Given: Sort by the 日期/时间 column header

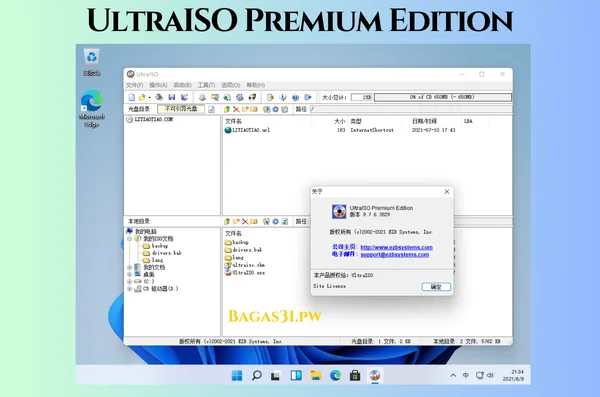Looking at the screenshot, I should (x=424, y=121).
